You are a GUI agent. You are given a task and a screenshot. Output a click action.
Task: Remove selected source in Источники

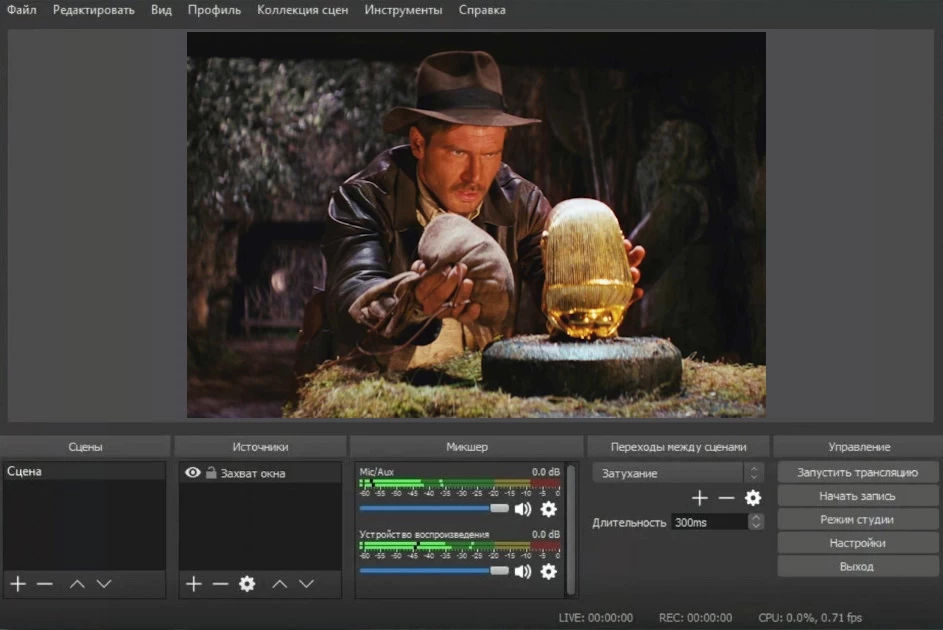[x=220, y=584]
